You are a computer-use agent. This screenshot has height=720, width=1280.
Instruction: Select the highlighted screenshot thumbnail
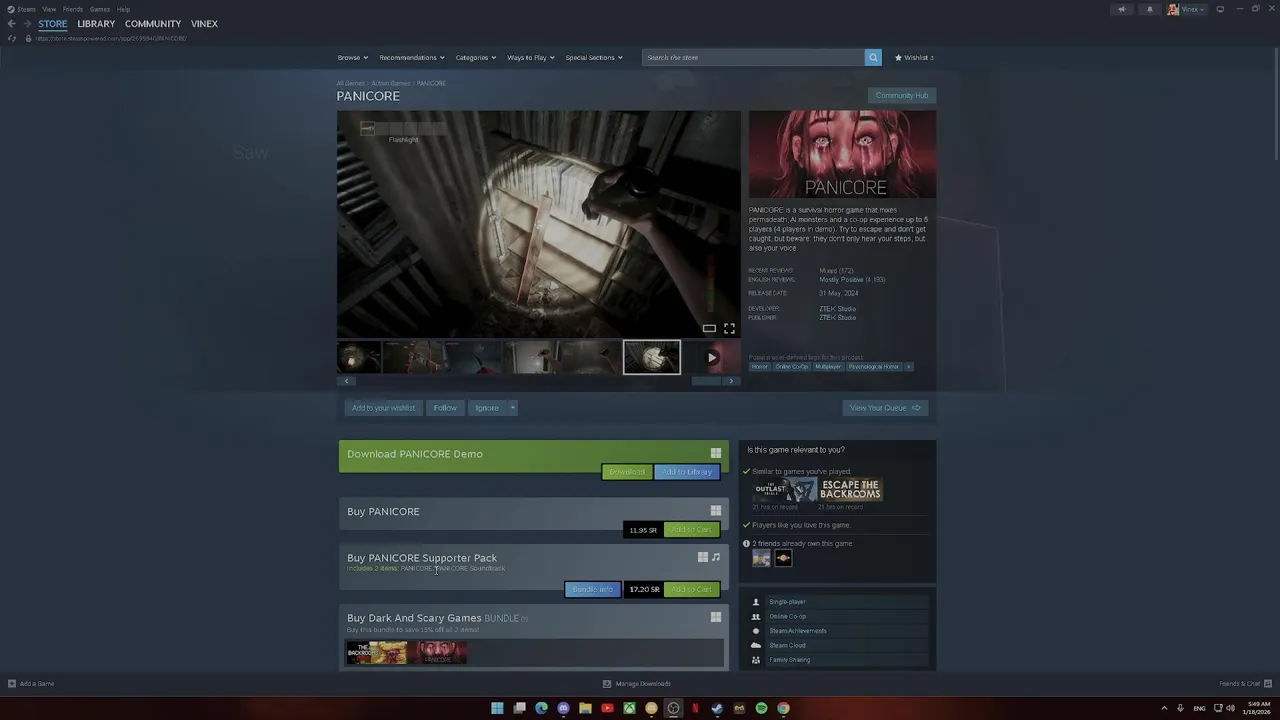[652, 357]
